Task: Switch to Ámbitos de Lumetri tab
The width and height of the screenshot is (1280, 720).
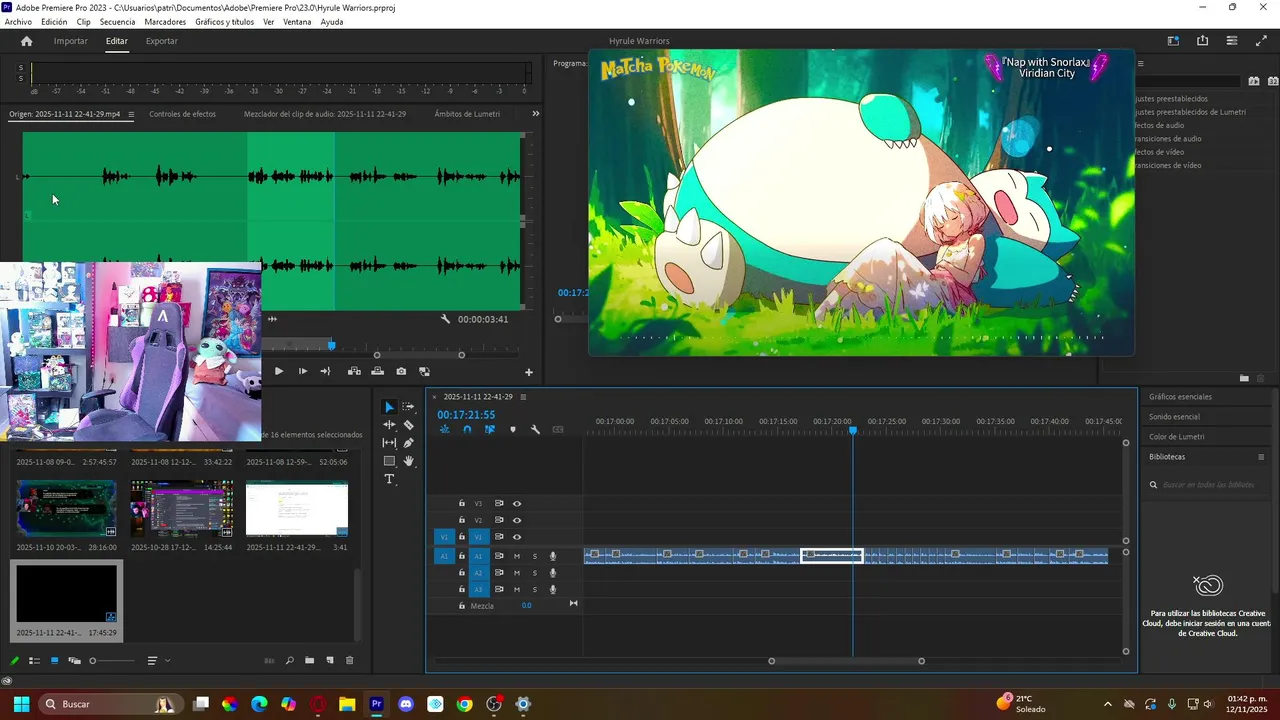Action: point(467,114)
